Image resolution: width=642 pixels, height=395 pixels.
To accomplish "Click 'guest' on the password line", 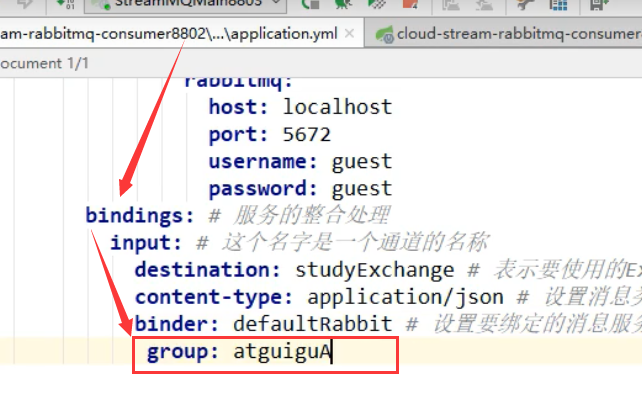I will pos(362,190).
